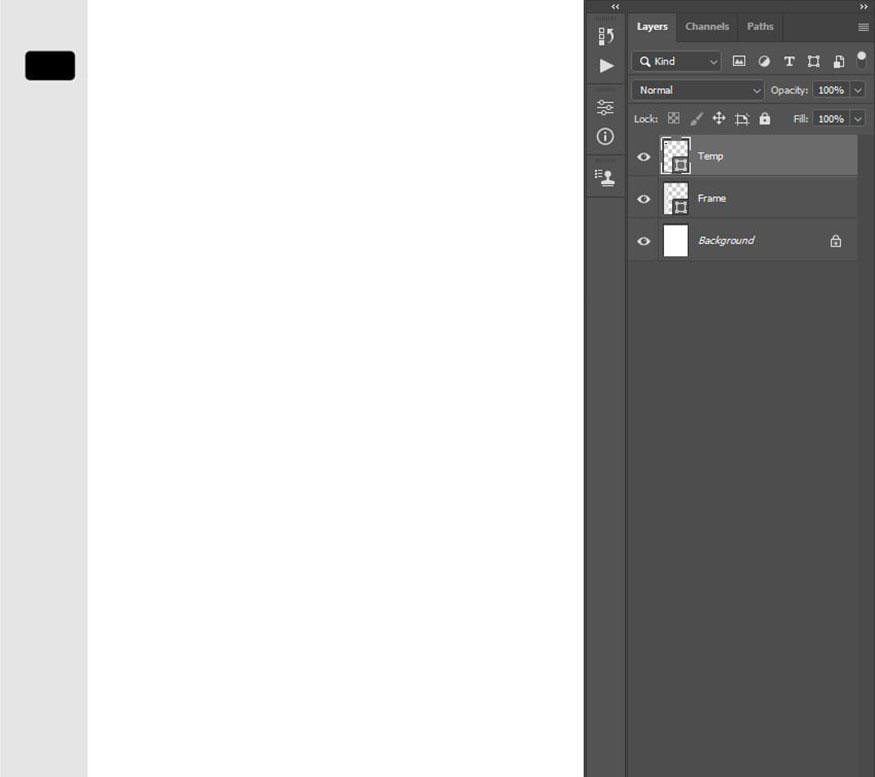
Task: Hide the Frame layer
Action: point(643,199)
